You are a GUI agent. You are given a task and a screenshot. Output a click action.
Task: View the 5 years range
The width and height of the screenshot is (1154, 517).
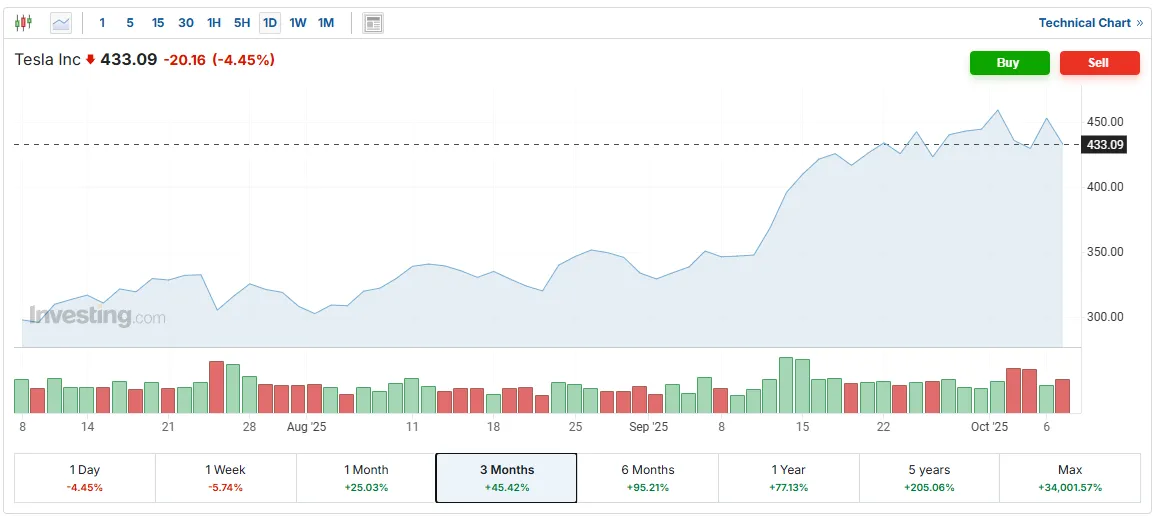[x=928, y=478]
